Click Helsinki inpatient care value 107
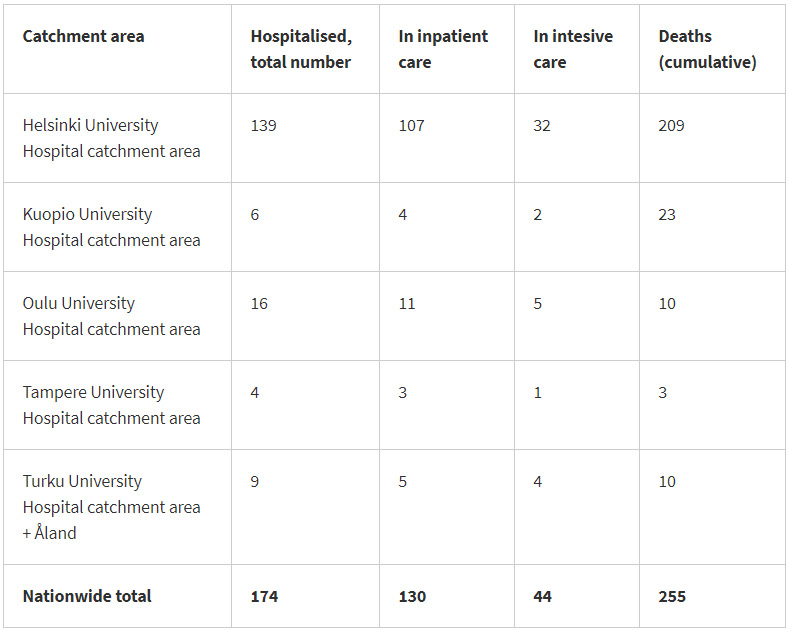The height and width of the screenshot is (633, 789). click(x=411, y=126)
